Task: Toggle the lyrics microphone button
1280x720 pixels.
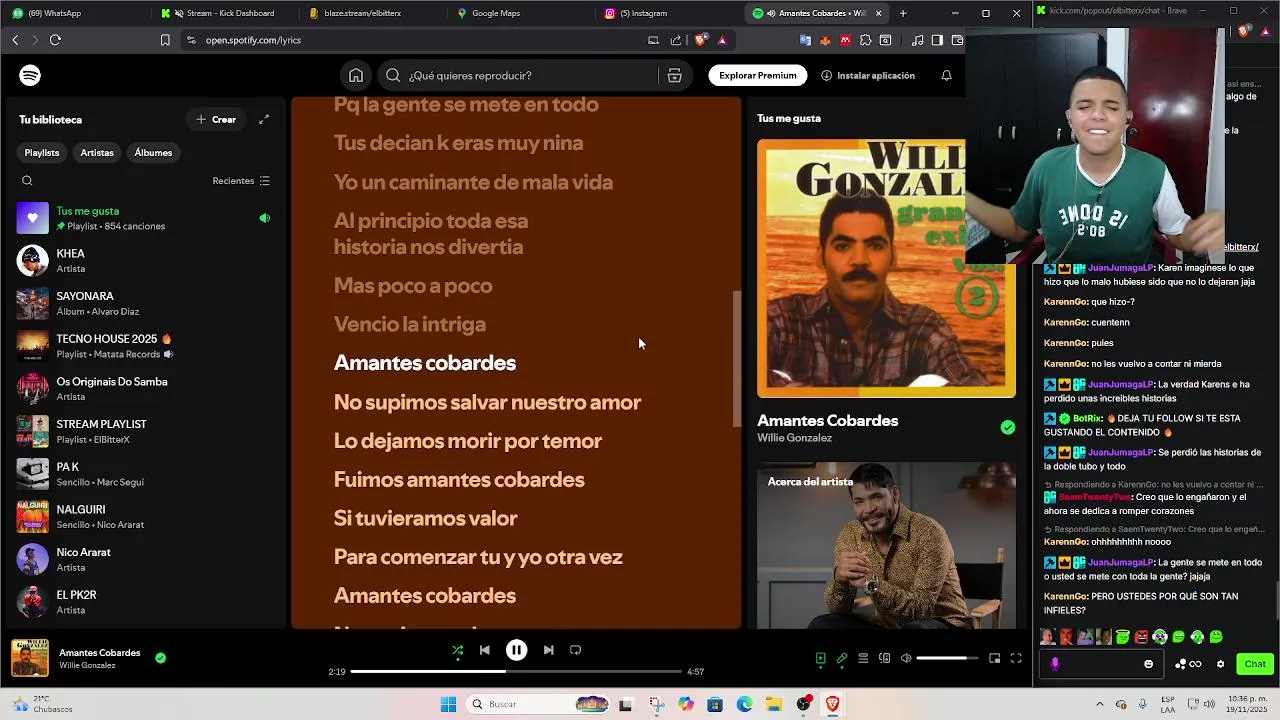Action: (842, 658)
